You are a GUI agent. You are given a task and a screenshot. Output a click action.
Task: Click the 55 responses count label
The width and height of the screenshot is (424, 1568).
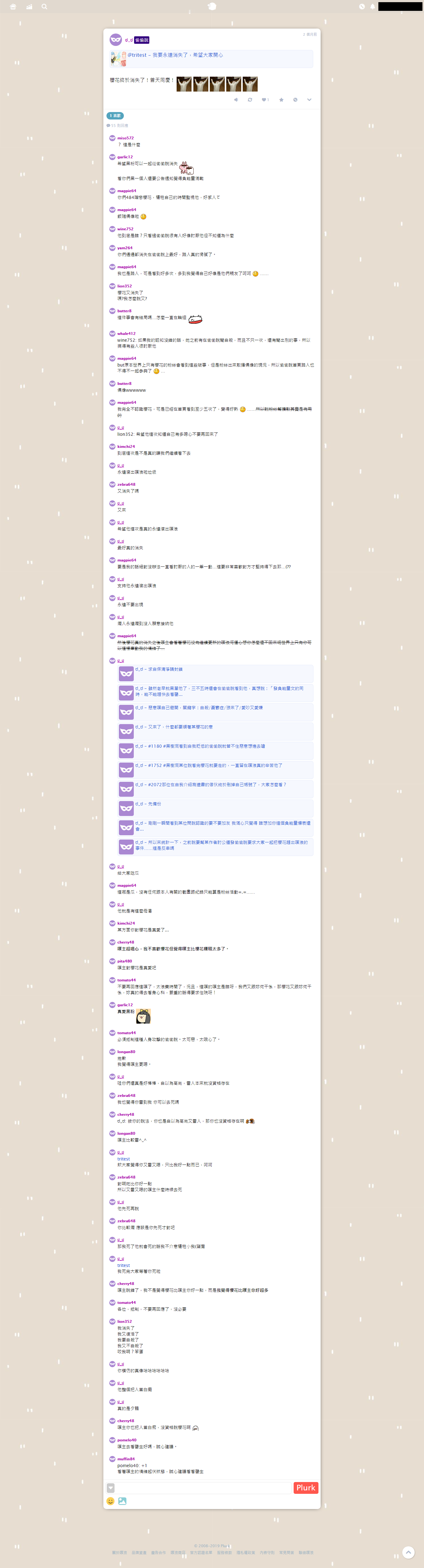point(117,125)
